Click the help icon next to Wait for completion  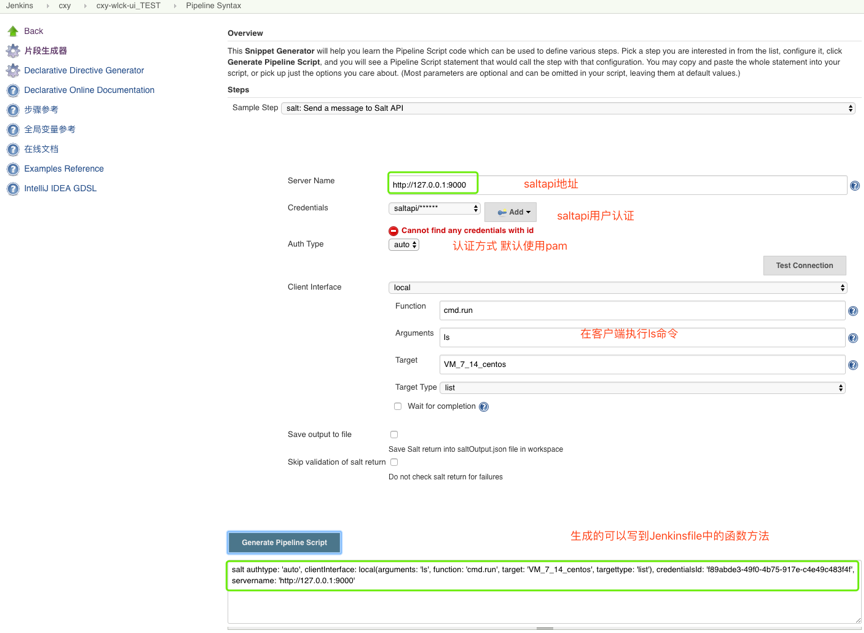(x=484, y=407)
